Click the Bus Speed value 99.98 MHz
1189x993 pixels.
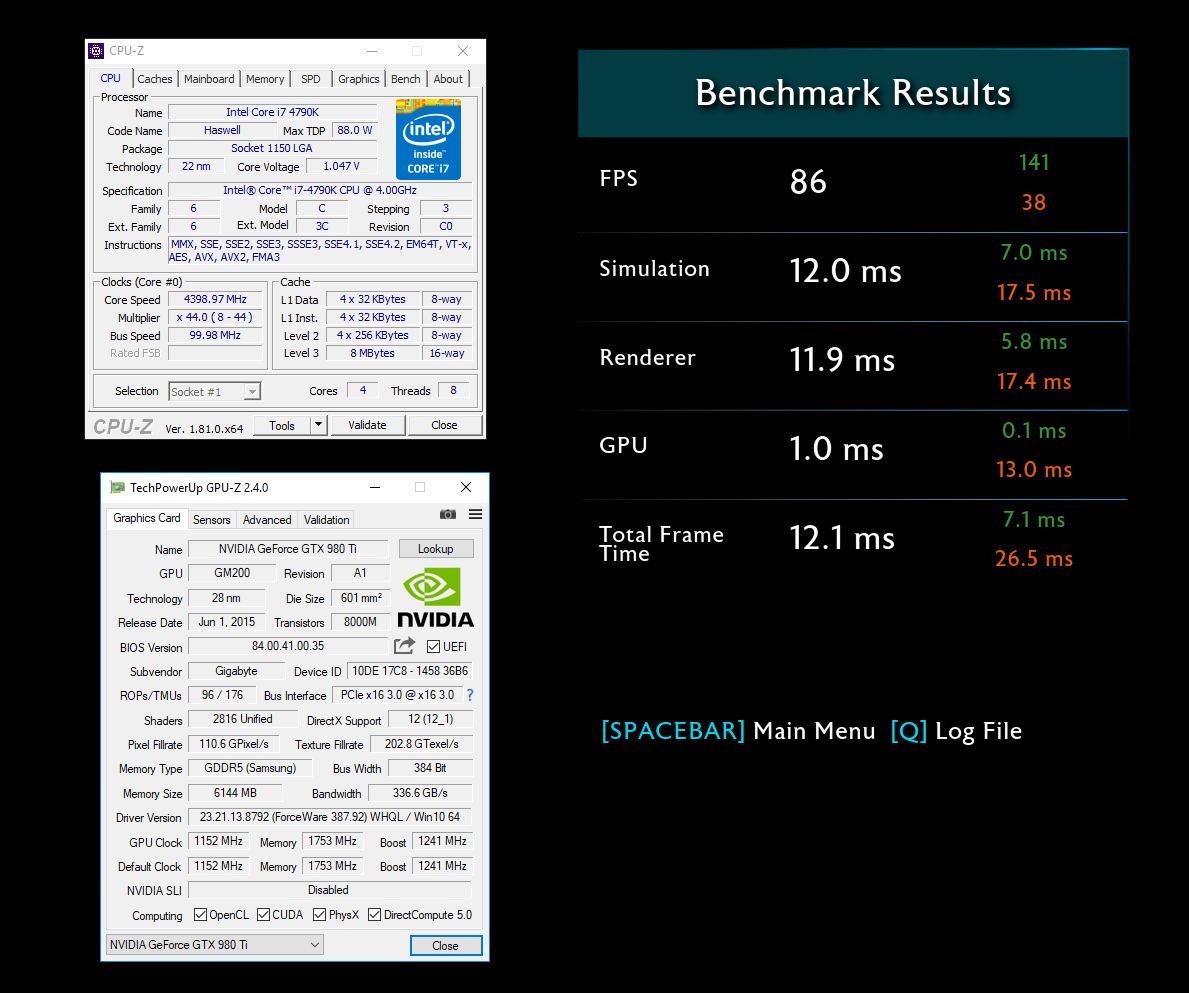click(215, 335)
